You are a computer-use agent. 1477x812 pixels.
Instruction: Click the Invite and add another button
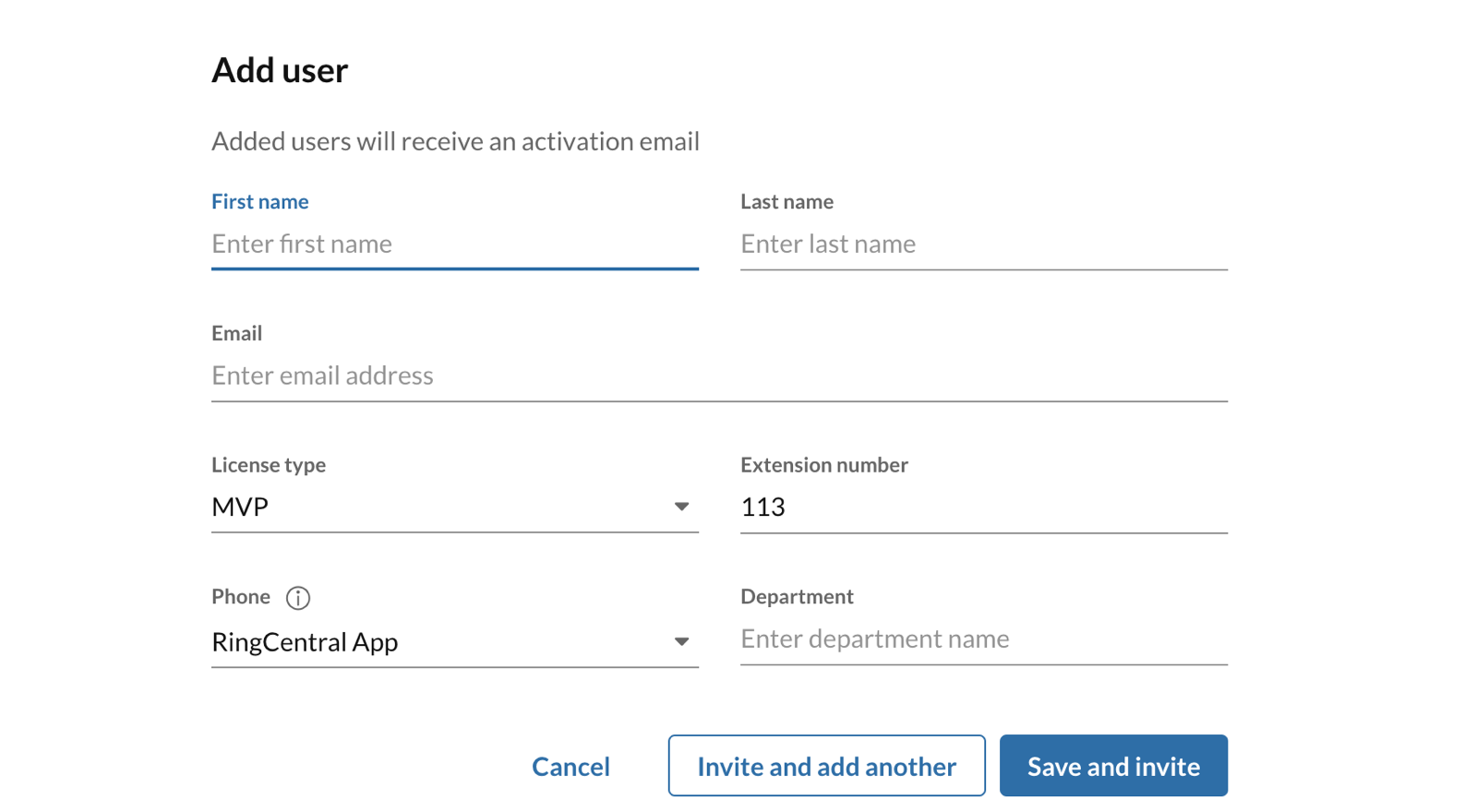826,766
